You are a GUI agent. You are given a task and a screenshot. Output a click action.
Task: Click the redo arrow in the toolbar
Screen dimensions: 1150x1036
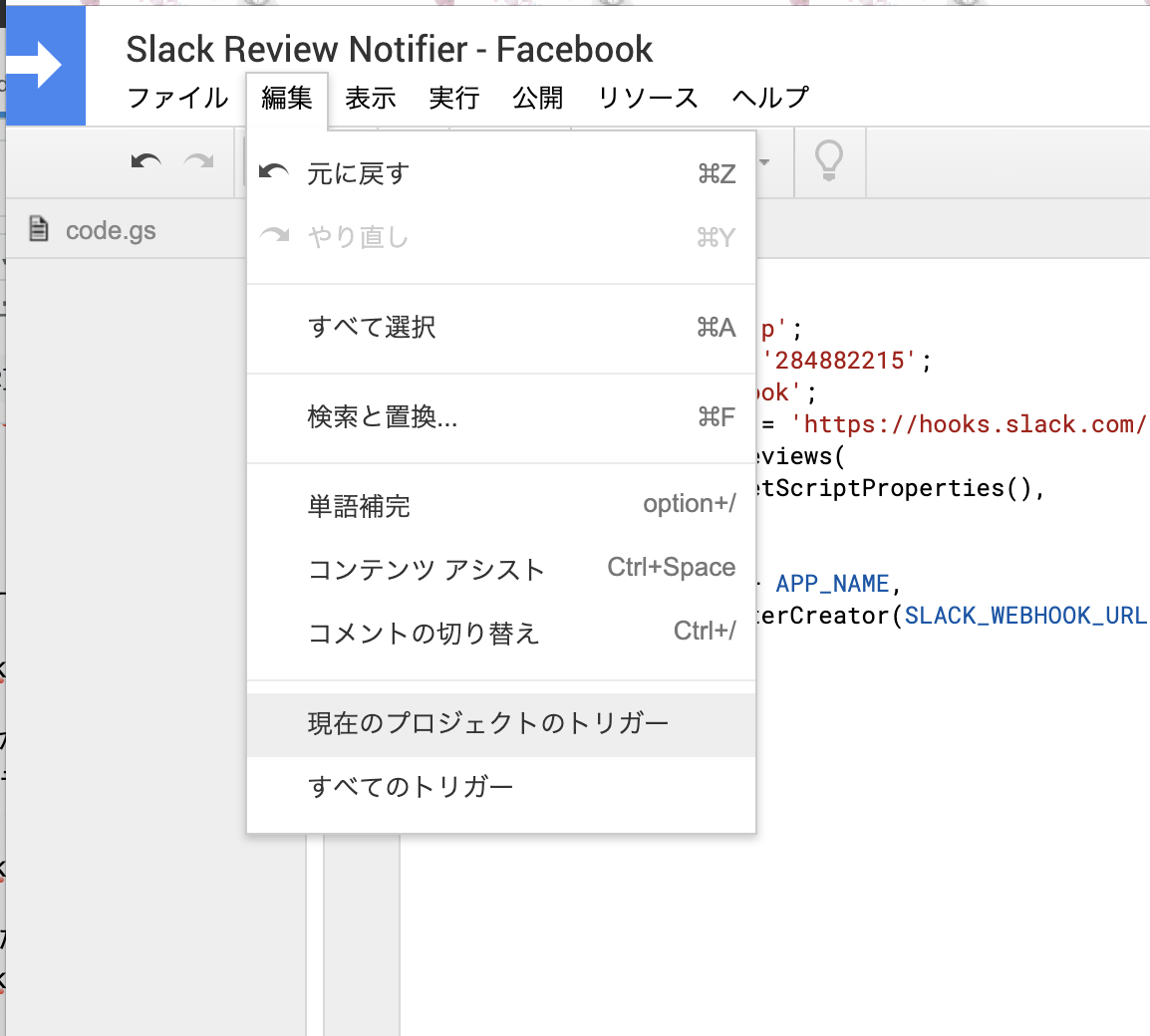point(198,161)
